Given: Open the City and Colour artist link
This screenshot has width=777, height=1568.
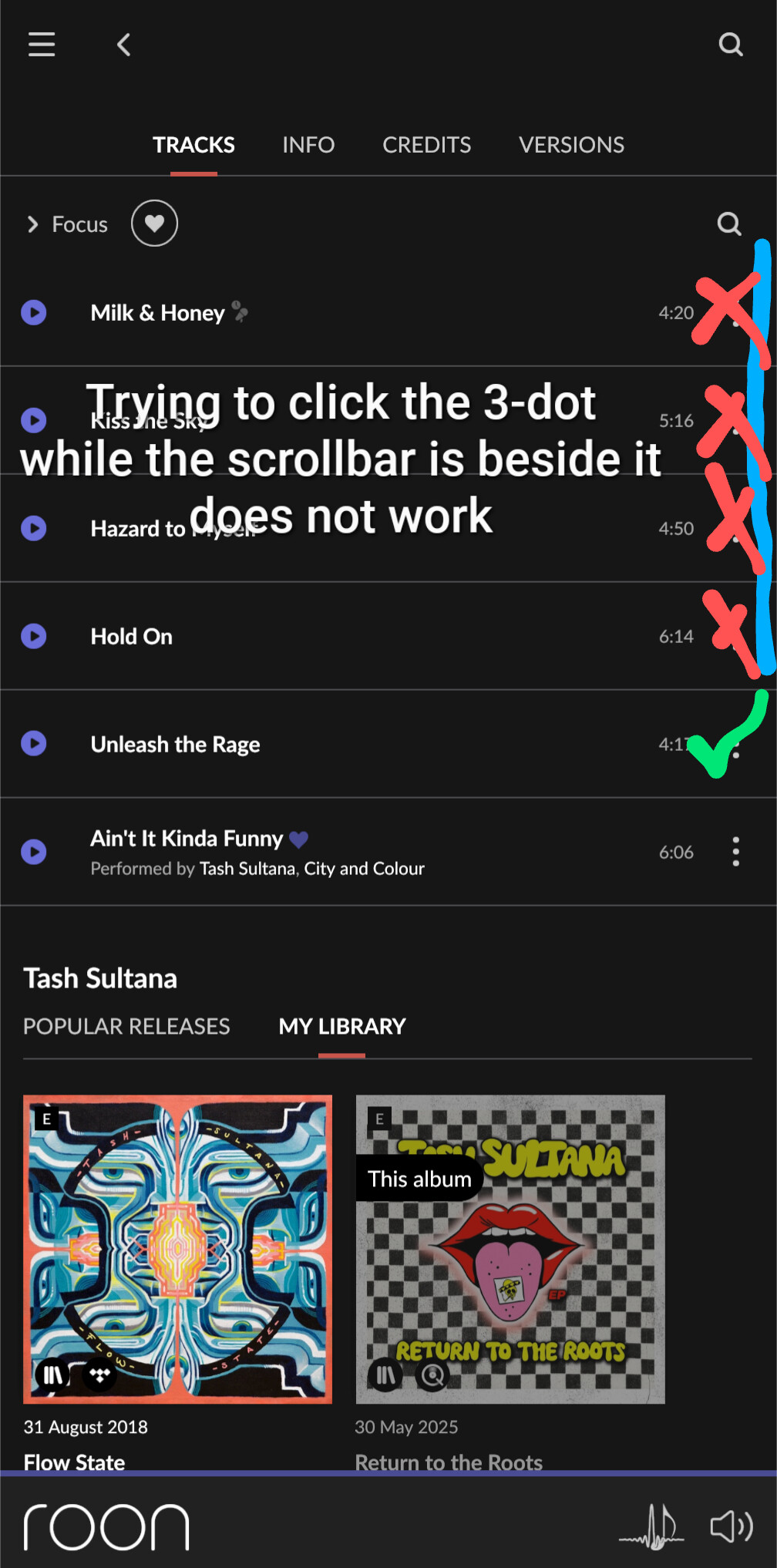Looking at the screenshot, I should [364, 869].
